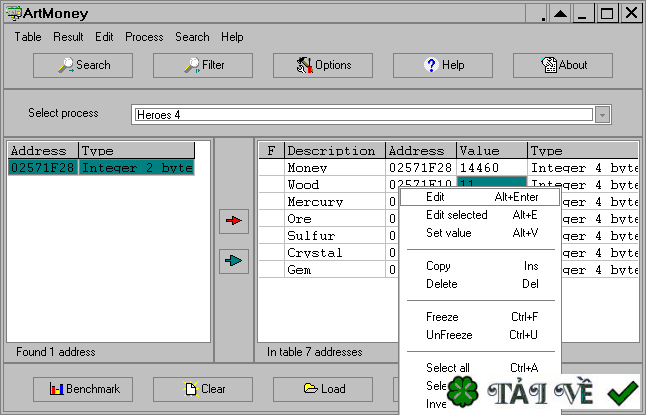
Task: Click the teal arrow transfer-all button
Action: 234,261
